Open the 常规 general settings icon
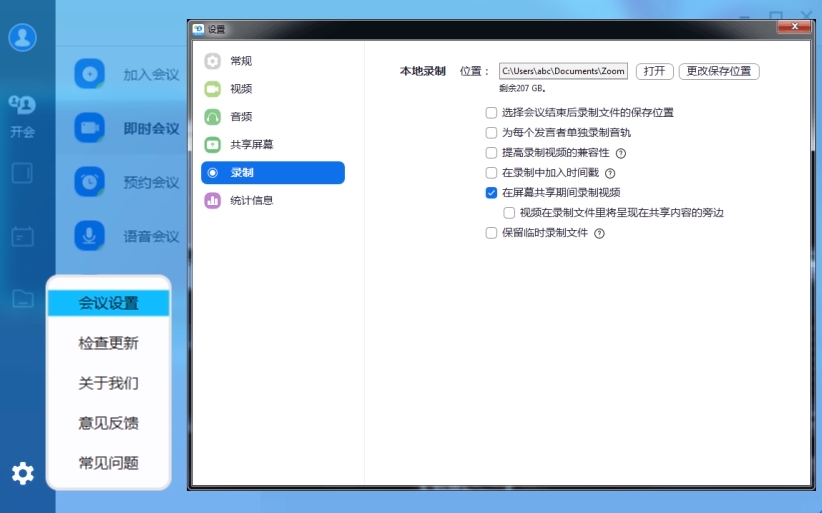Screen dimensions: 822x513 coord(212,61)
